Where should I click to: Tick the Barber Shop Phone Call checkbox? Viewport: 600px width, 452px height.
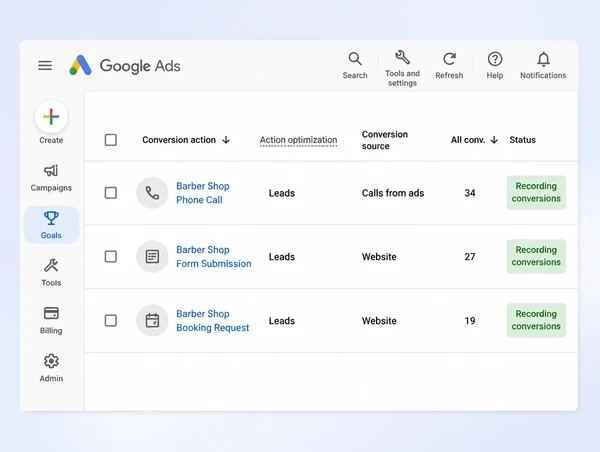click(111, 193)
